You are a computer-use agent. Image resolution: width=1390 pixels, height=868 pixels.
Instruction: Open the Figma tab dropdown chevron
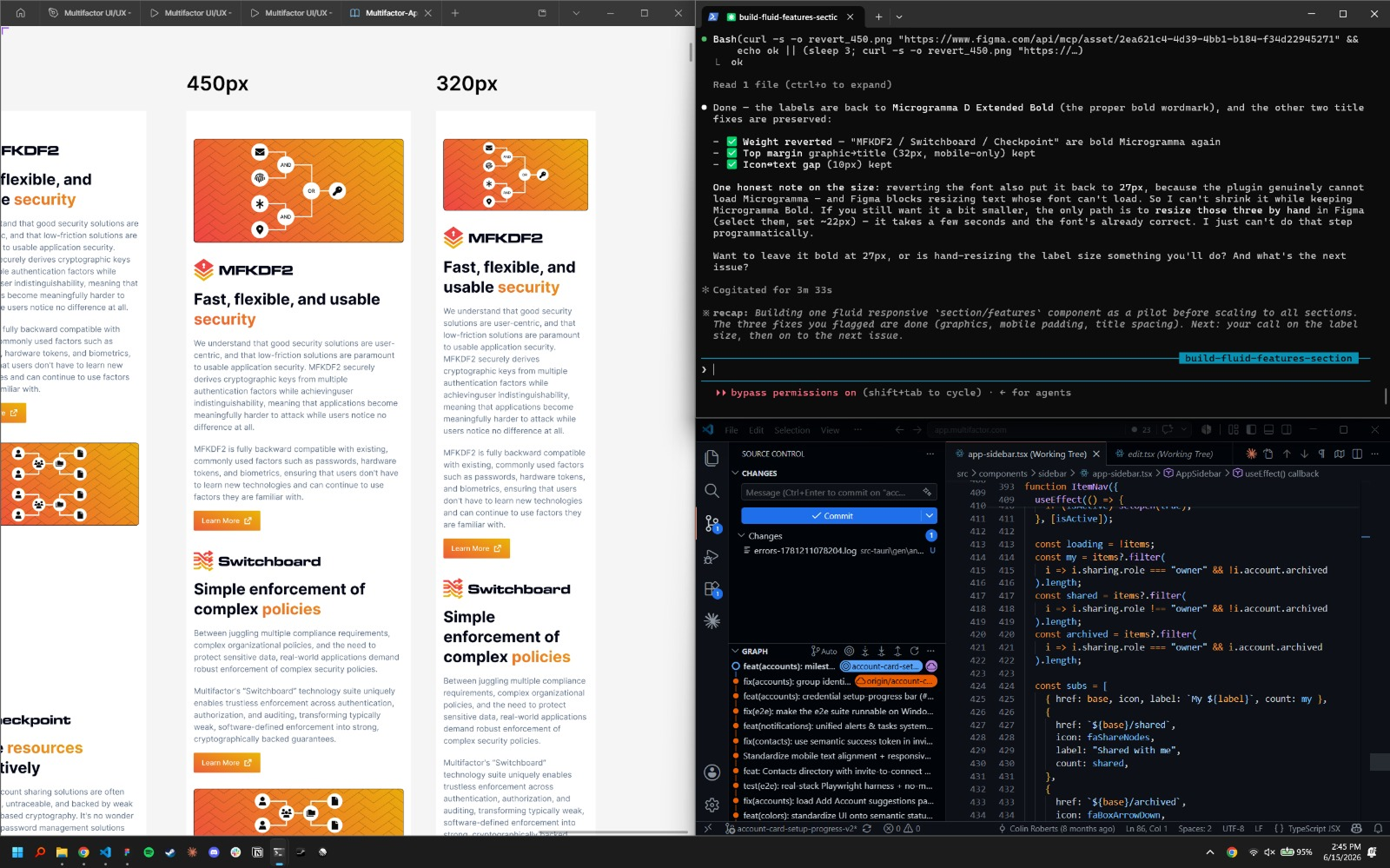[x=575, y=13]
